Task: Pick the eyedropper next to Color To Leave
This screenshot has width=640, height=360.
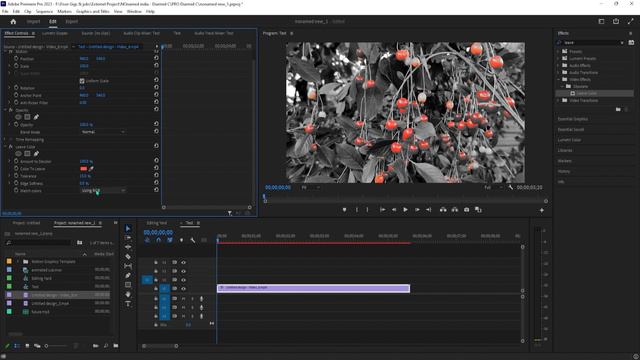Action: [x=91, y=169]
